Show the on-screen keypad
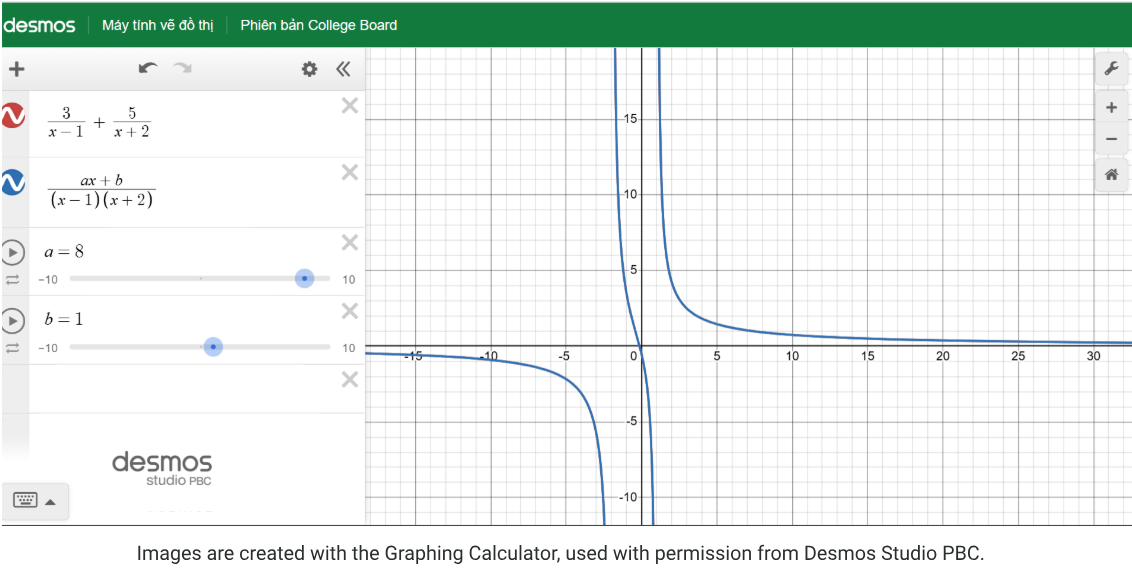 (x=26, y=500)
